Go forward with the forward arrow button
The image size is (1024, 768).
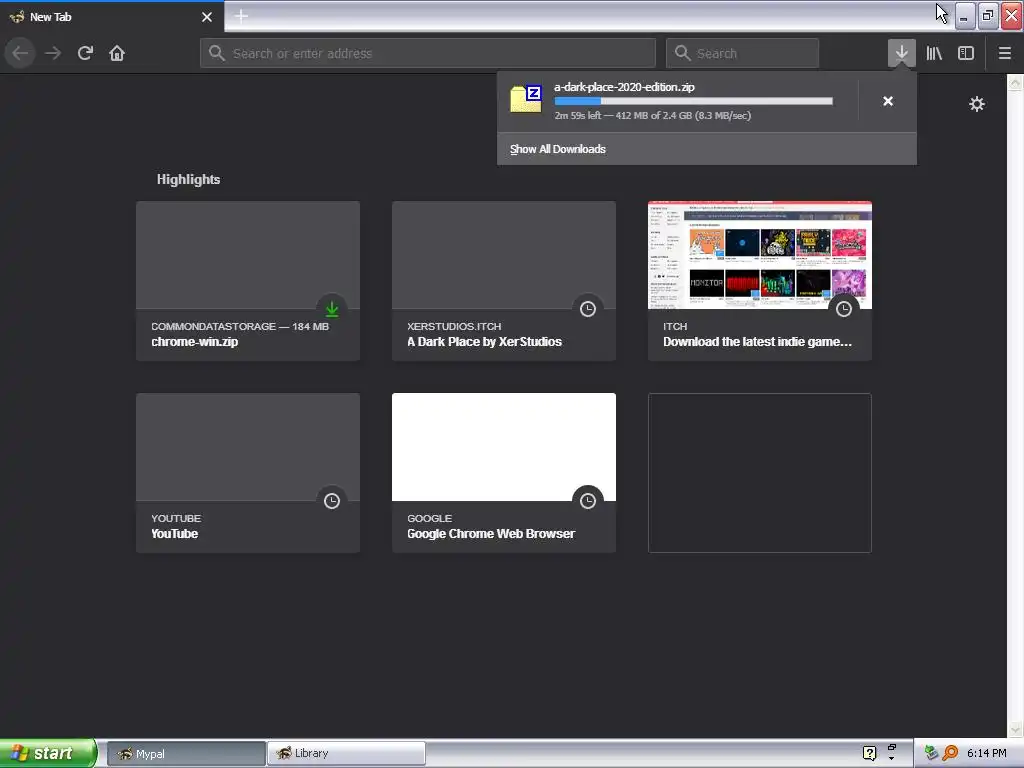53,53
